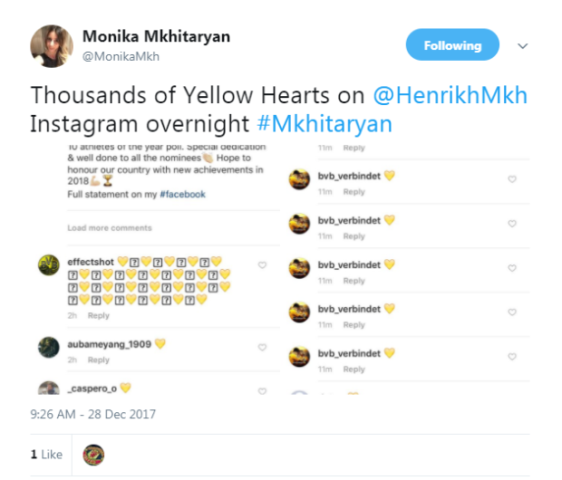Click the liker's avatar beside 1 Like
562x480 pixels.
pos(94,455)
